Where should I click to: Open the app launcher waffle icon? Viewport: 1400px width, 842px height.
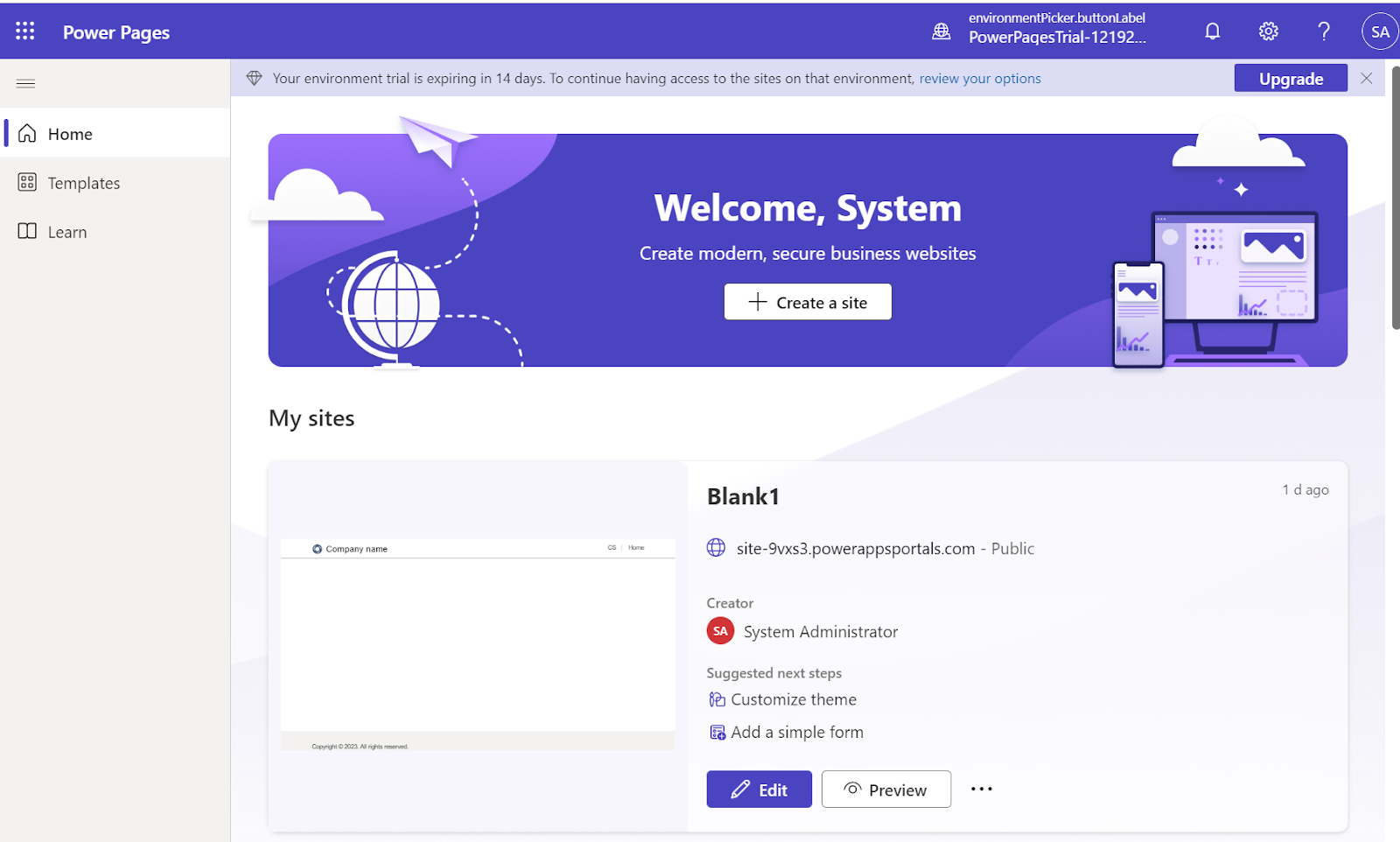(x=25, y=32)
